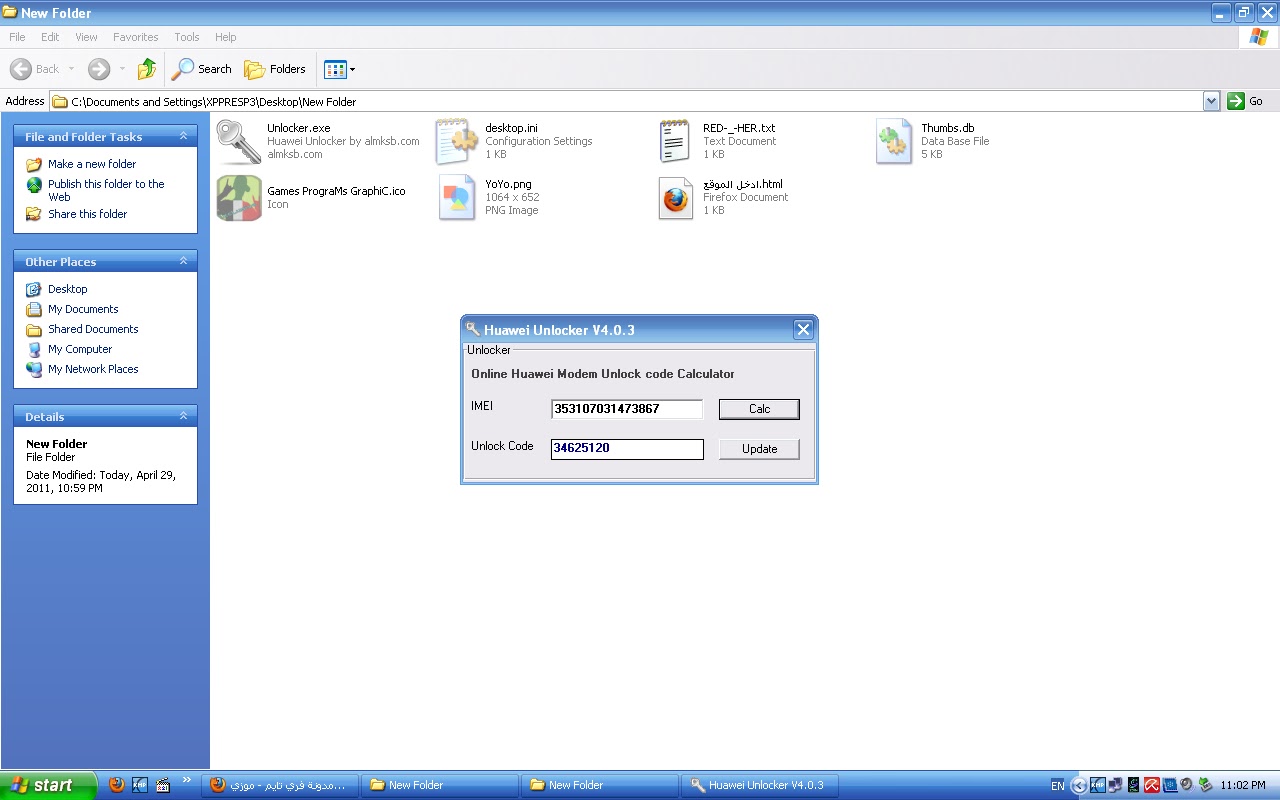Open the Help menu
Image resolution: width=1280 pixels, height=800 pixels.
[226, 37]
